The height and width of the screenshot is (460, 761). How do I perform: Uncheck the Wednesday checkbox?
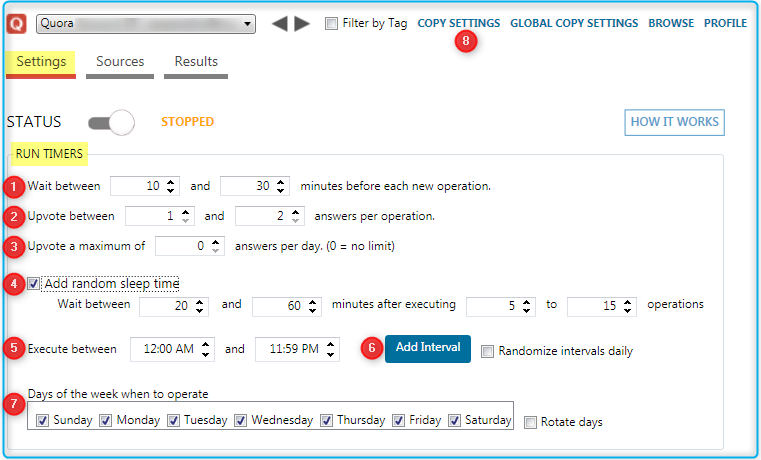click(241, 420)
